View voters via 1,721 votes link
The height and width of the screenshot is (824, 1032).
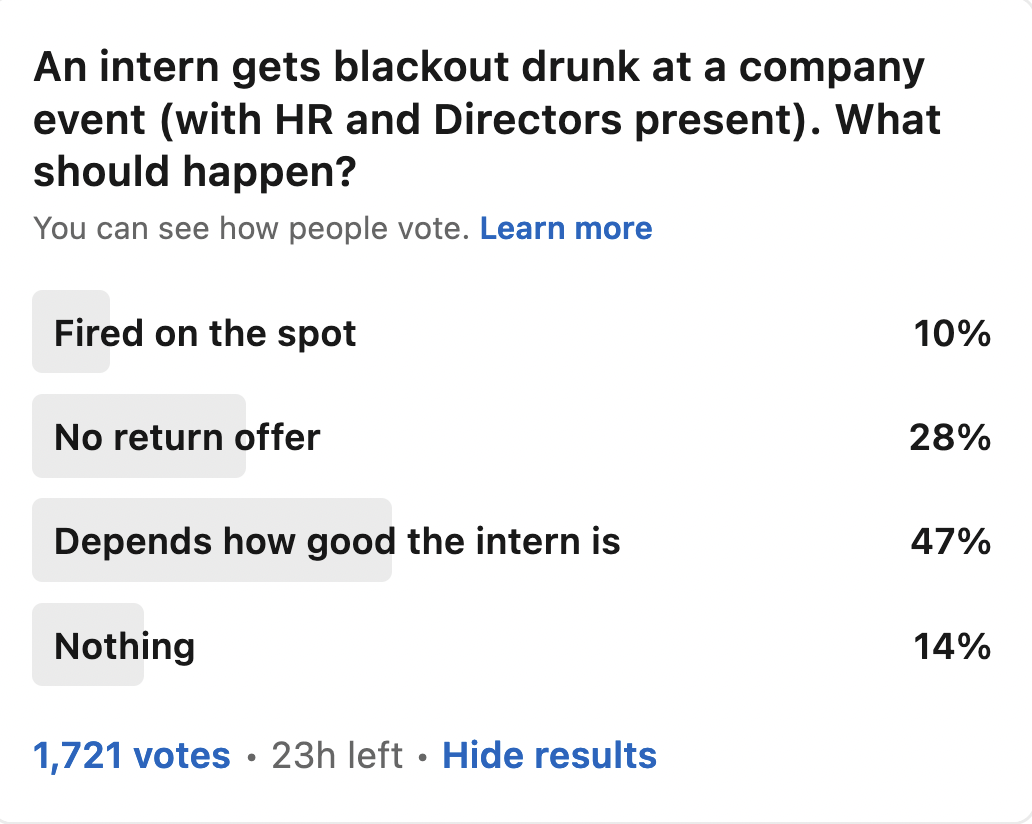[x=132, y=755]
